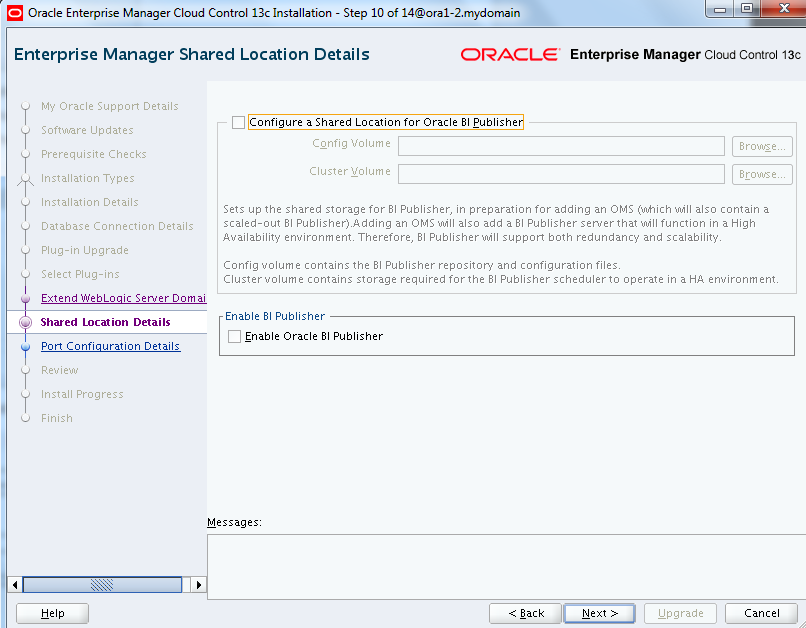806x628 pixels.
Task: Click the Port Configuration Details step bullet
Action: pos(25,347)
